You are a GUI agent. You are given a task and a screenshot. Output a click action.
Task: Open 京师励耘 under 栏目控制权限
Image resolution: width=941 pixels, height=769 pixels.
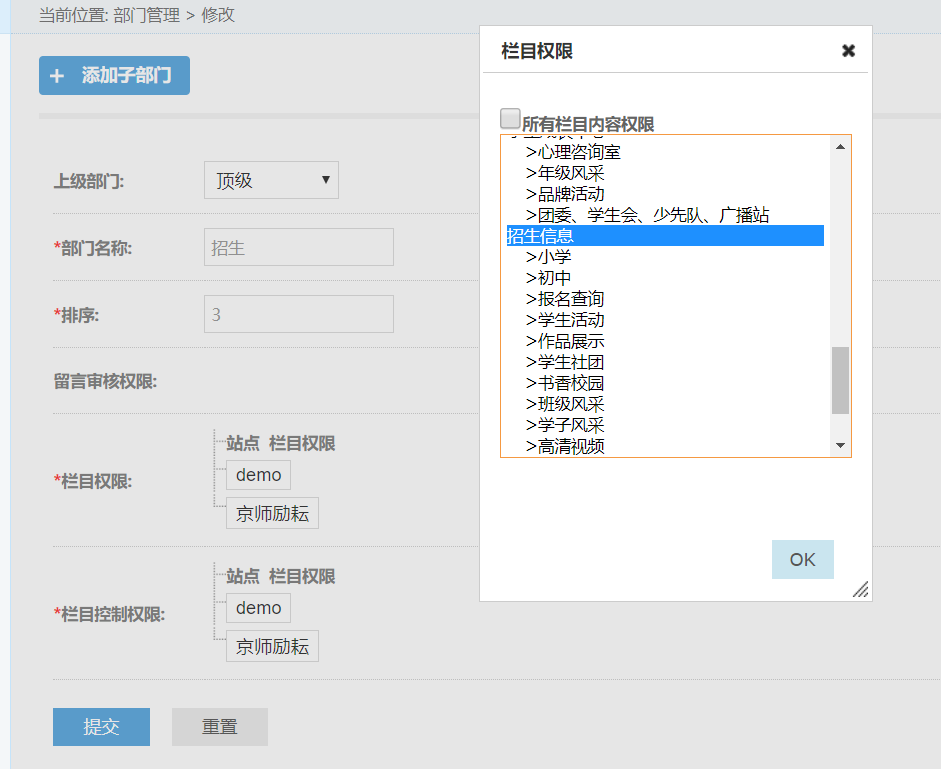pos(272,647)
